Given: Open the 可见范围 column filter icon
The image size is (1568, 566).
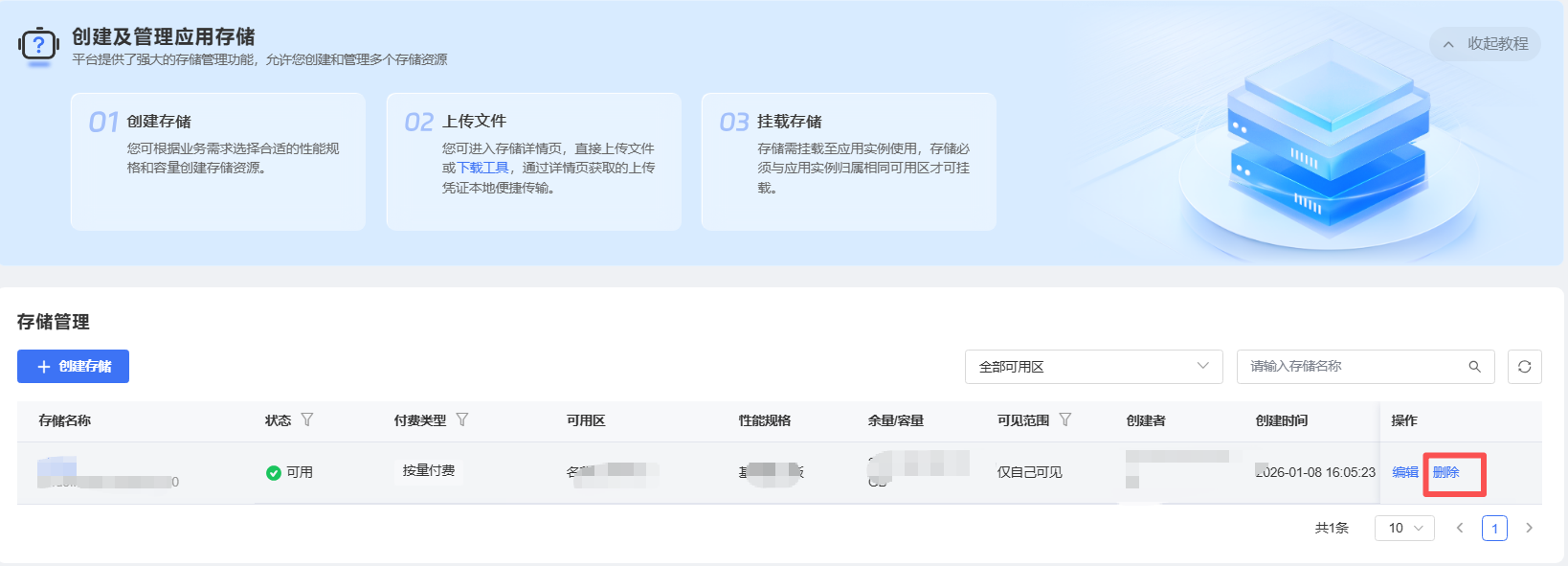Looking at the screenshot, I should [x=1065, y=420].
